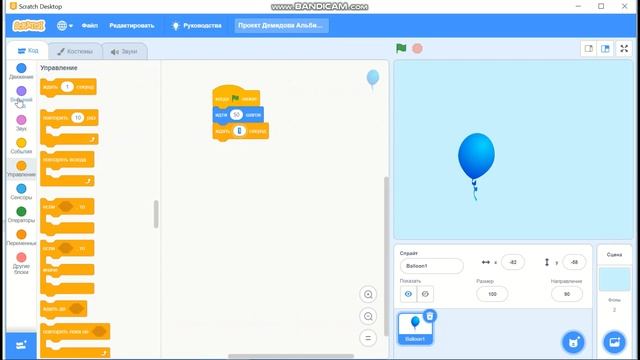
Task: Click the if-then palette block
Action: click(67, 216)
